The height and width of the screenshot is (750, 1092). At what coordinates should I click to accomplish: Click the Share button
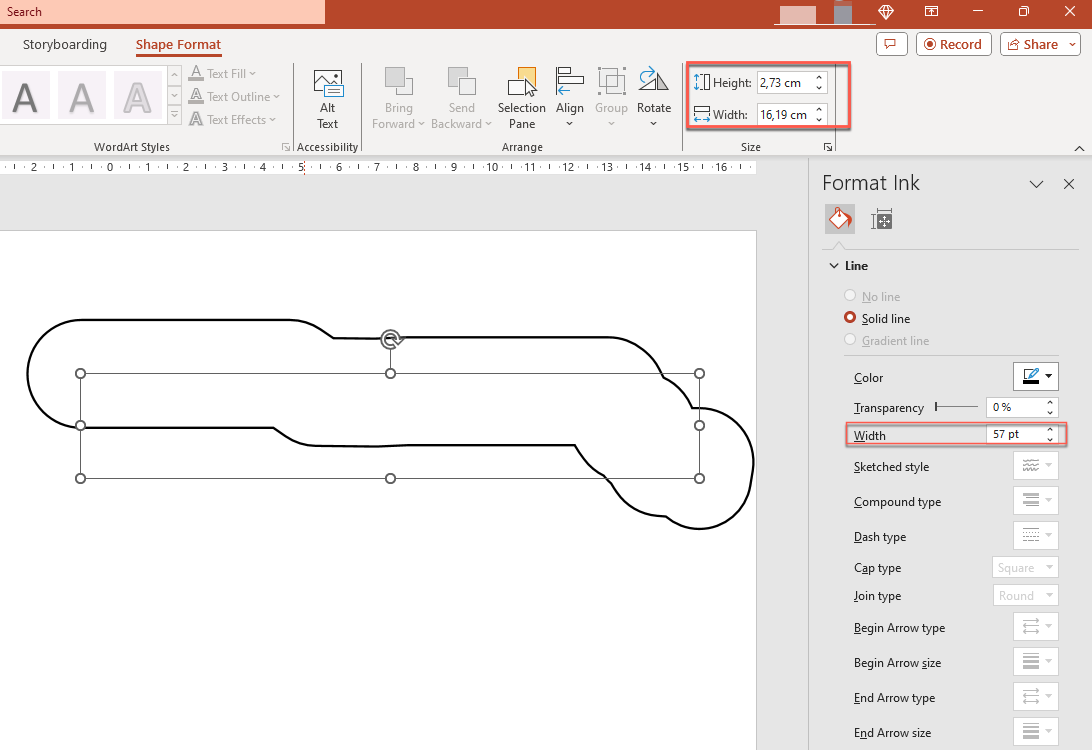pos(1032,44)
